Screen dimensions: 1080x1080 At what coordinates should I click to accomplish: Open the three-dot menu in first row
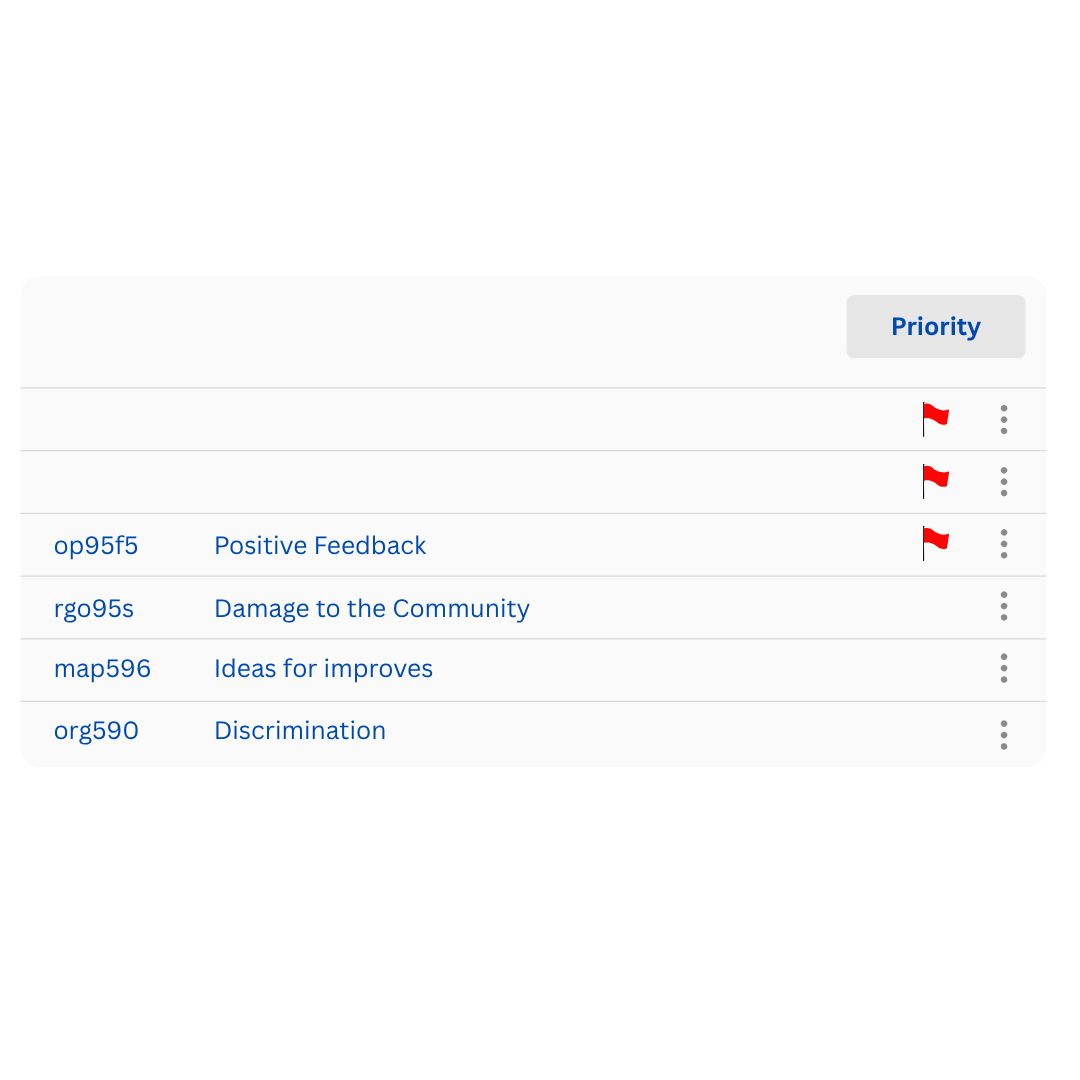click(x=1004, y=419)
